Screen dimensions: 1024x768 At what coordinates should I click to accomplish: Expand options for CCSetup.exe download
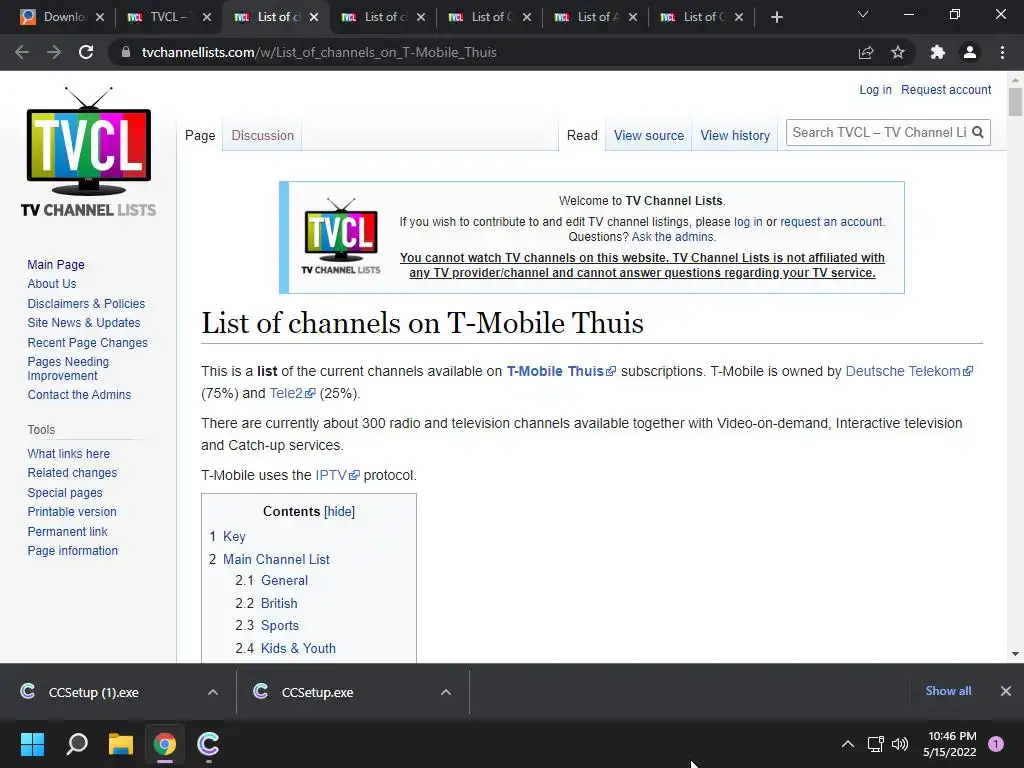(446, 692)
